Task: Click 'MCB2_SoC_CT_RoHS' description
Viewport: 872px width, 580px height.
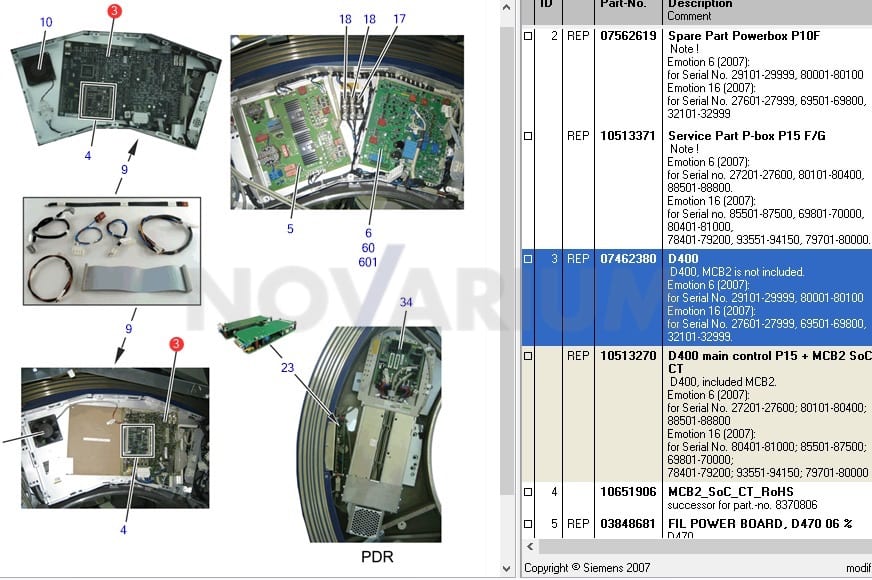Action: (731, 492)
